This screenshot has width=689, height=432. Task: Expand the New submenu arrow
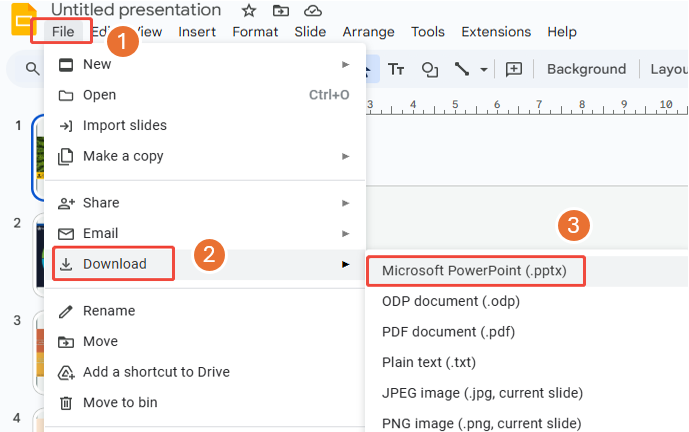coord(345,65)
